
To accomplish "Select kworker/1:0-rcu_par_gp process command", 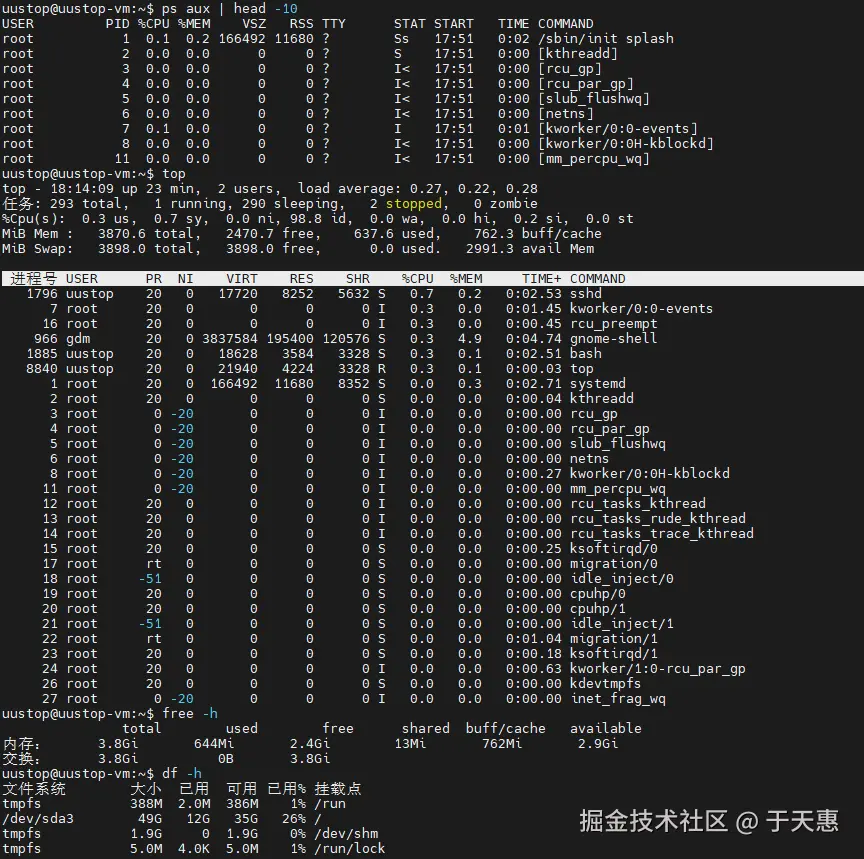I will point(657,669).
